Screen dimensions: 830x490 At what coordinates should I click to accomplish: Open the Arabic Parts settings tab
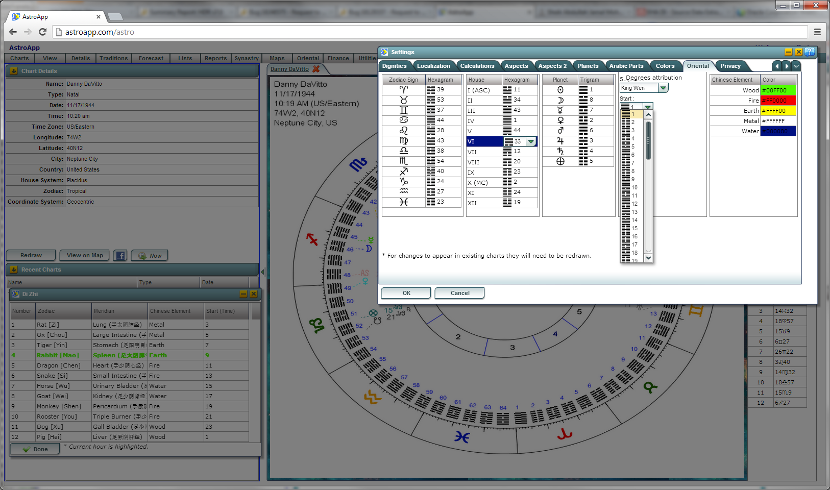(x=628, y=66)
